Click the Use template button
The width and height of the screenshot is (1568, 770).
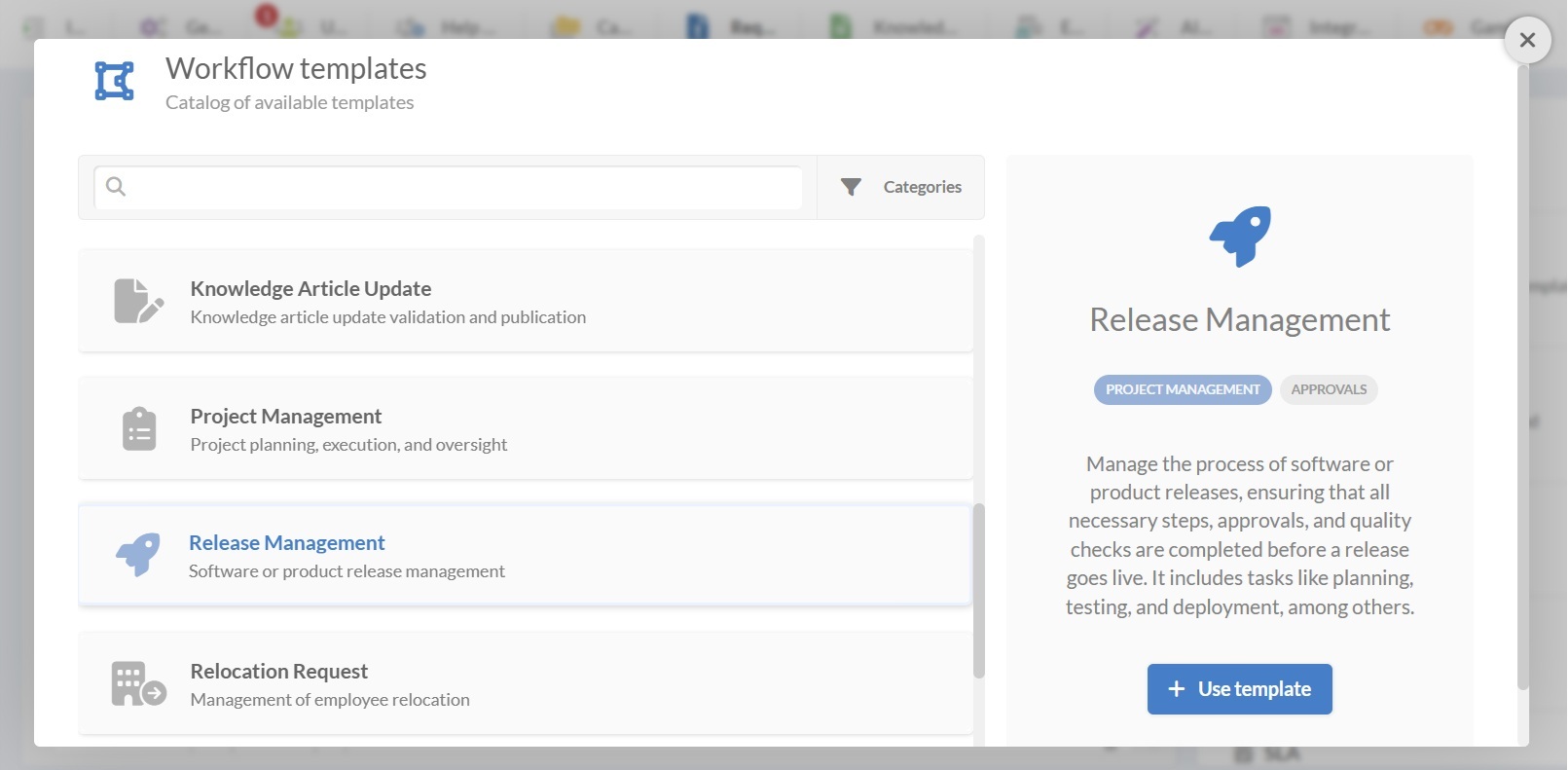(1239, 689)
